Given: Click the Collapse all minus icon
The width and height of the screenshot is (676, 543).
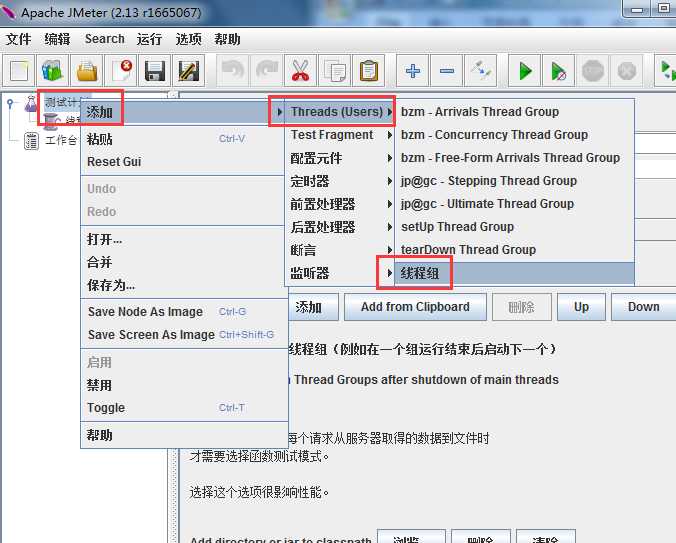Looking at the screenshot, I should point(447,71).
